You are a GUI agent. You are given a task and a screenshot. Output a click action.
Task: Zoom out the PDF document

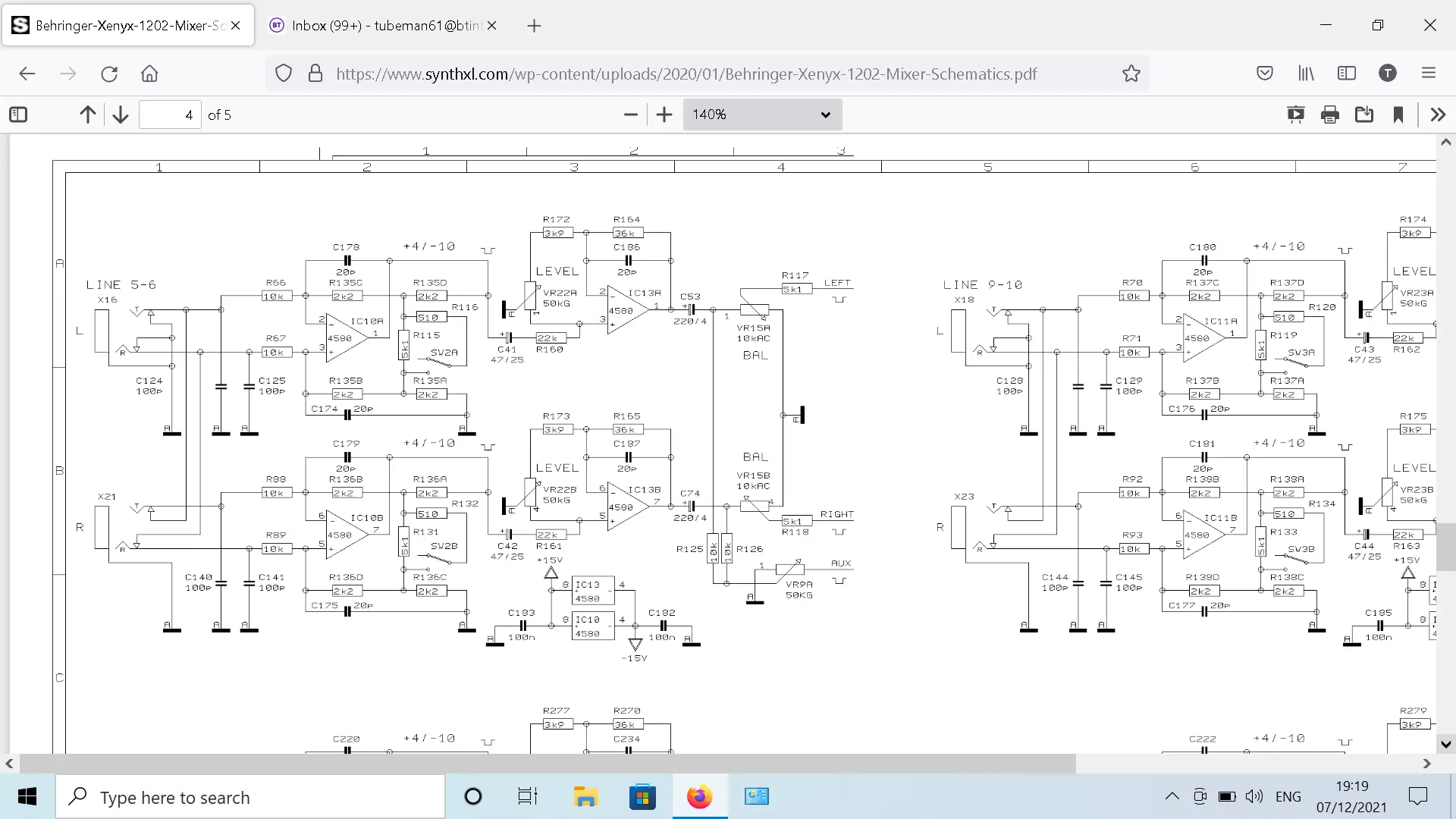point(630,115)
